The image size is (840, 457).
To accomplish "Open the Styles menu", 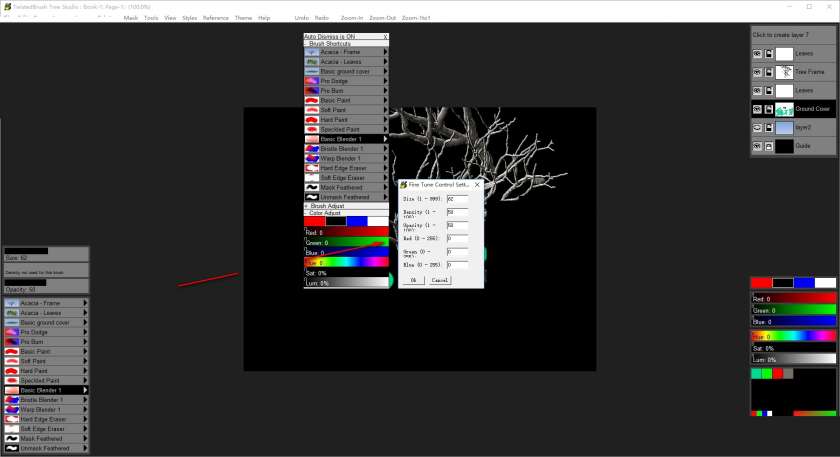I will pos(187,18).
